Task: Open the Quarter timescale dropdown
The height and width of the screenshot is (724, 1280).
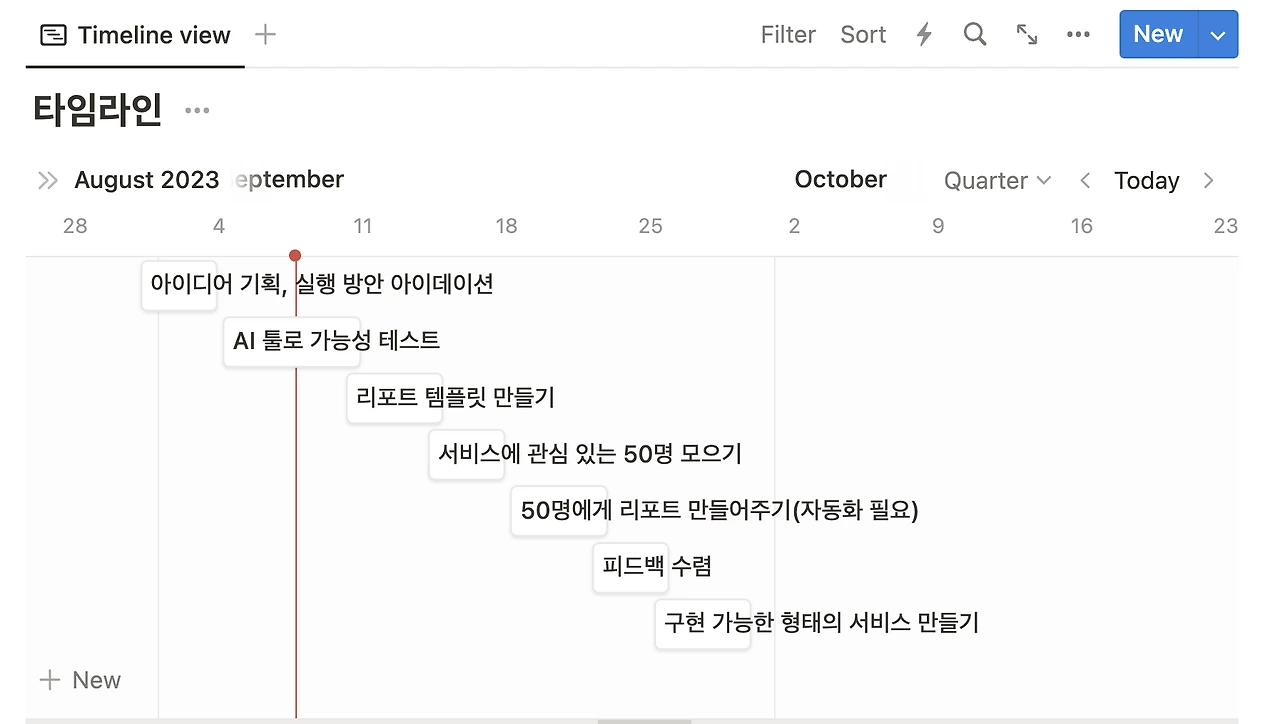Action: point(997,180)
